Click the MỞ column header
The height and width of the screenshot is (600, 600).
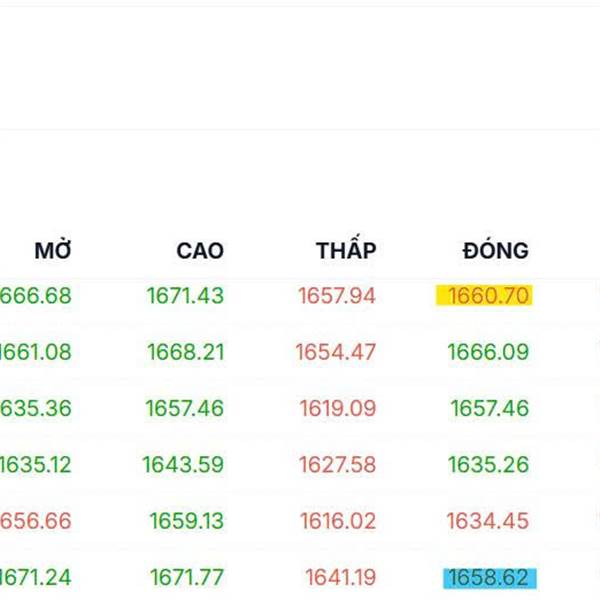click(53, 250)
